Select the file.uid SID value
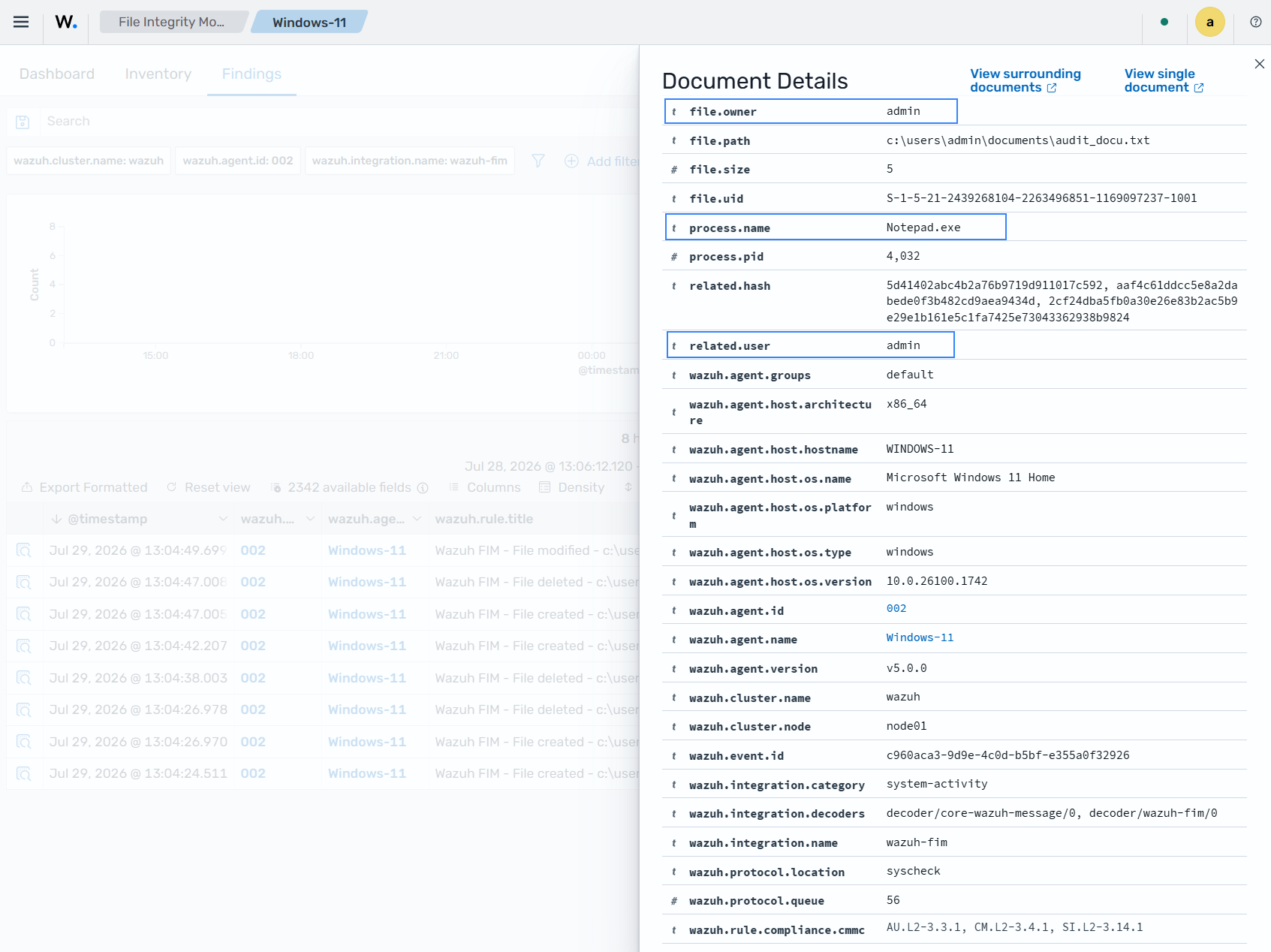1271x952 pixels. pos(1041,198)
